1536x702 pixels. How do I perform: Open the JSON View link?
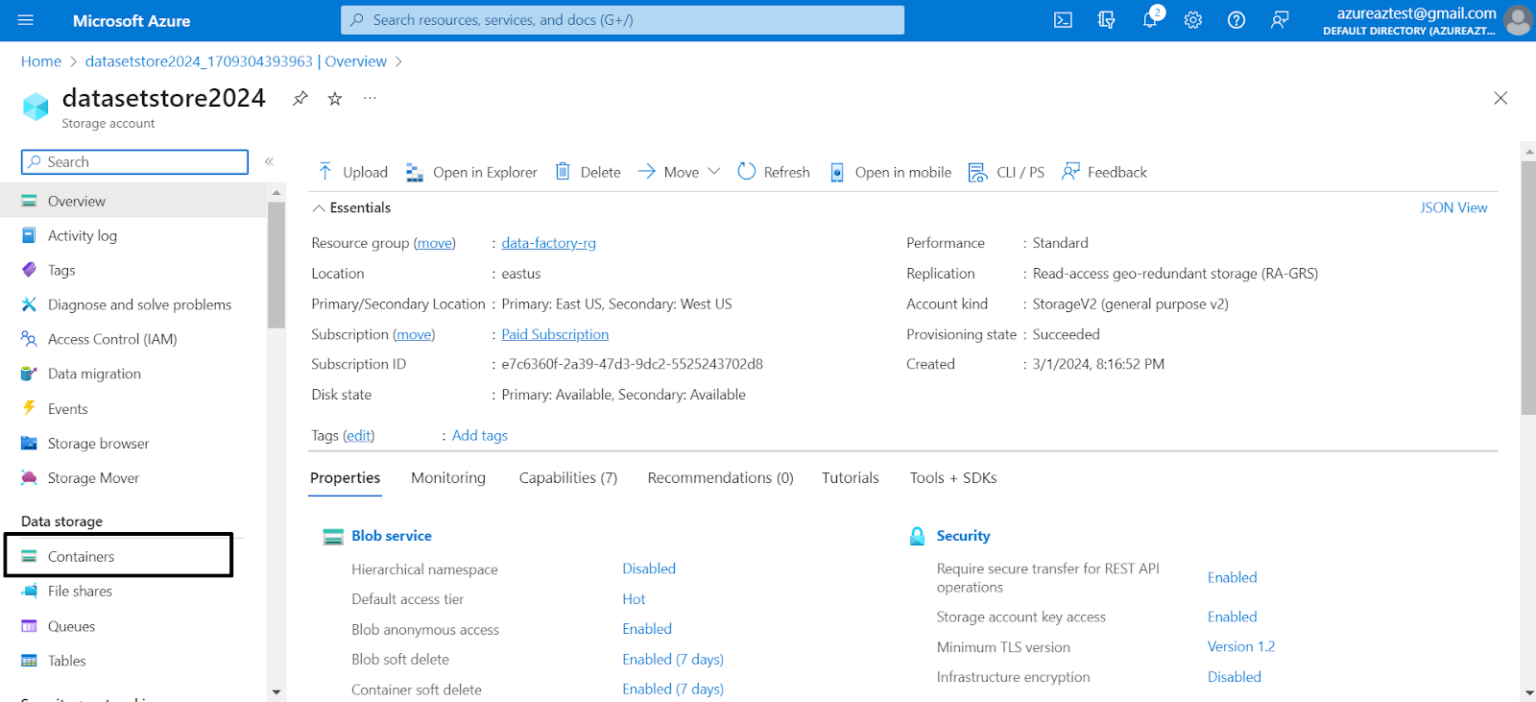point(1454,208)
